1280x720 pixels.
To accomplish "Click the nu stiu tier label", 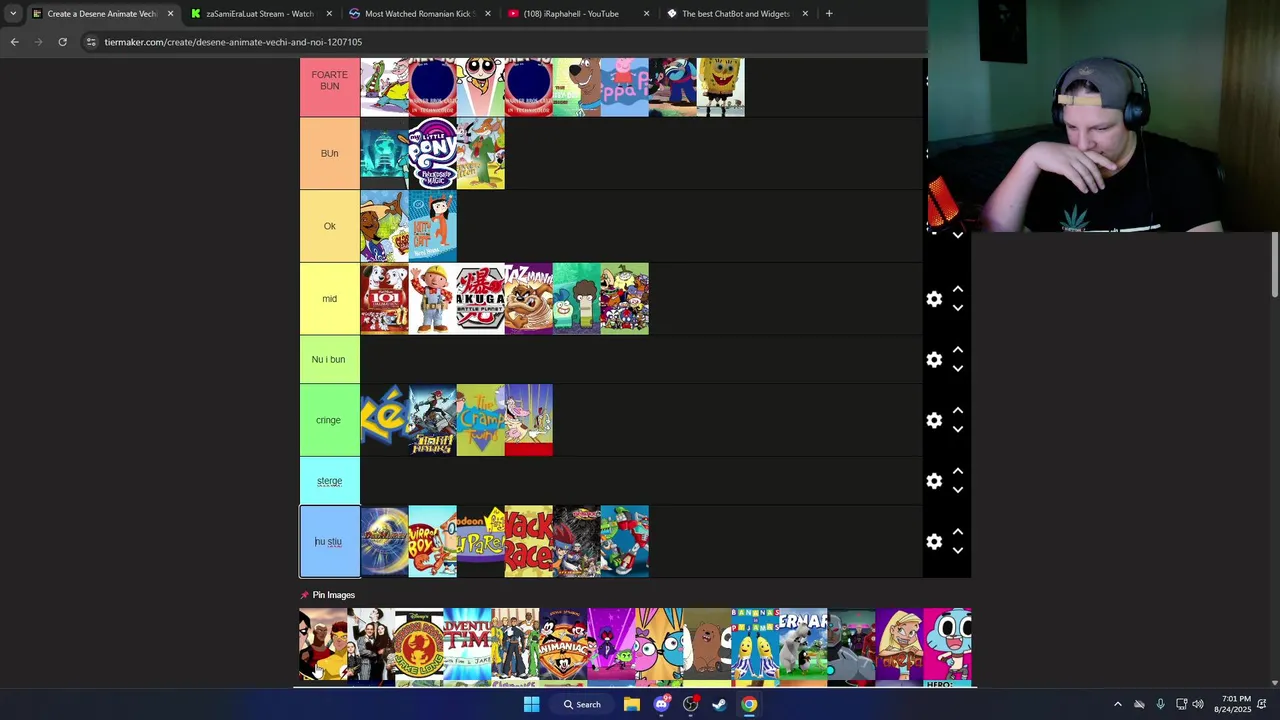I will [330, 541].
